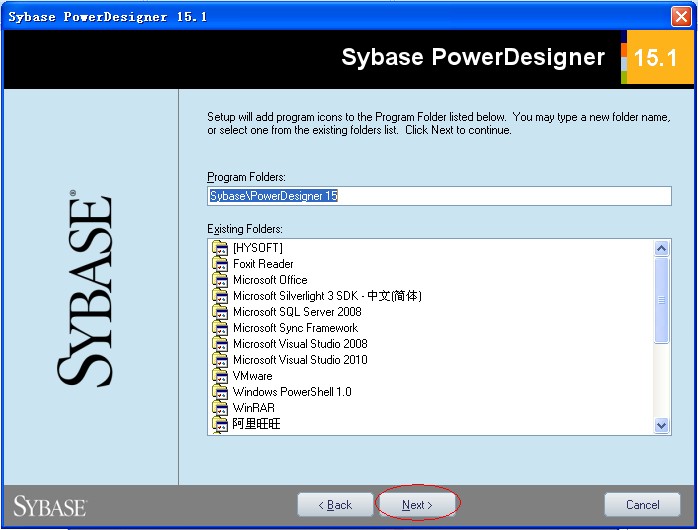
Task: Select Microsoft Visual Studio 2008 in list
Action: coord(300,344)
